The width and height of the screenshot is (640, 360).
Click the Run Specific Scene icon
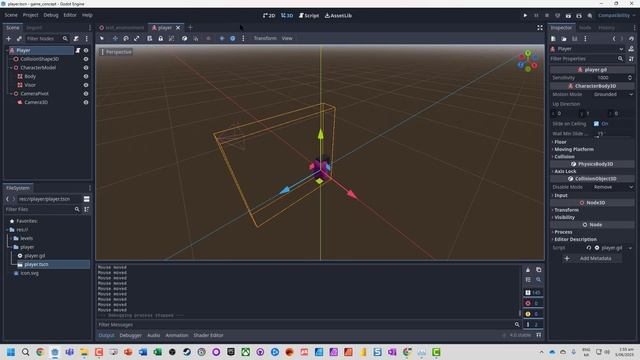(579, 16)
